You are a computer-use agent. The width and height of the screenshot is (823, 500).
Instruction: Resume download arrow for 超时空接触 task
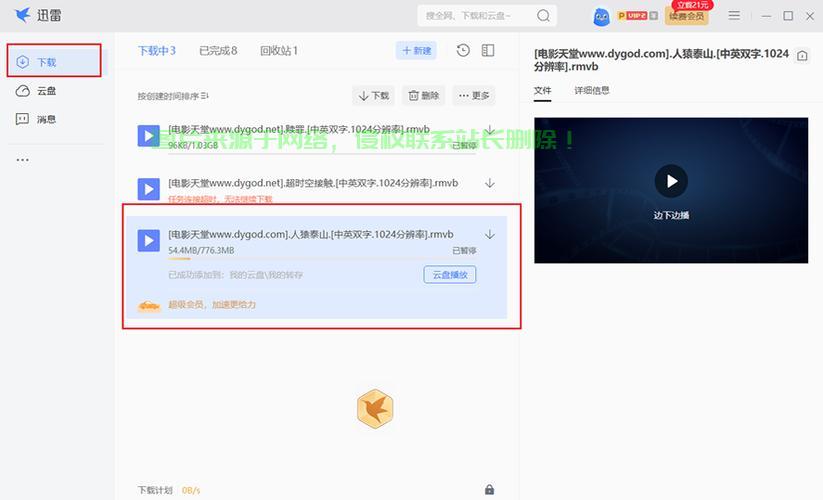point(490,183)
